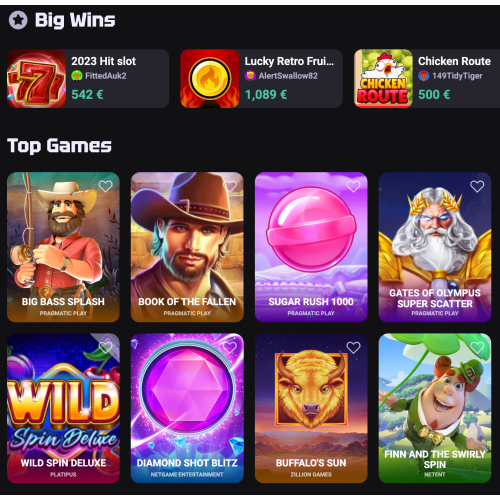
Task: Favorite Gates of Olympus Super Scatter
Action: point(477,186)
